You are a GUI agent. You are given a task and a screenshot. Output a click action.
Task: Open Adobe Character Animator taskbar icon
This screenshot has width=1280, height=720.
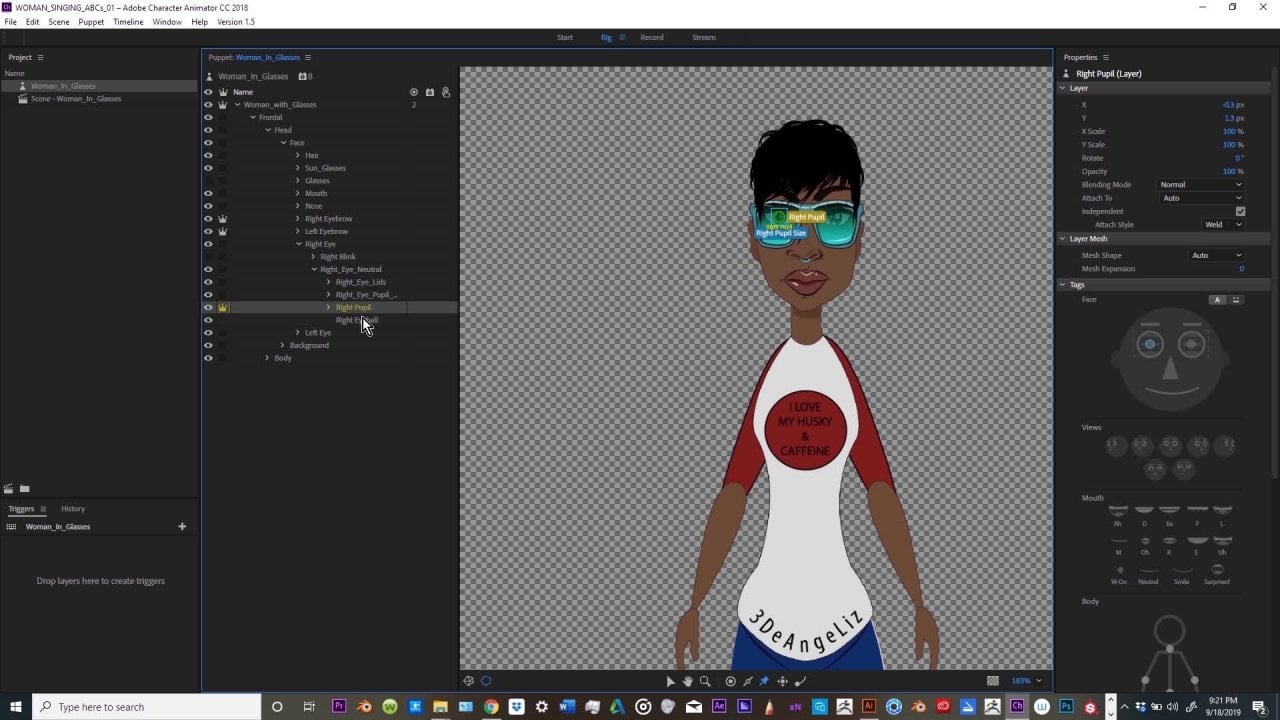point(1017,706)
